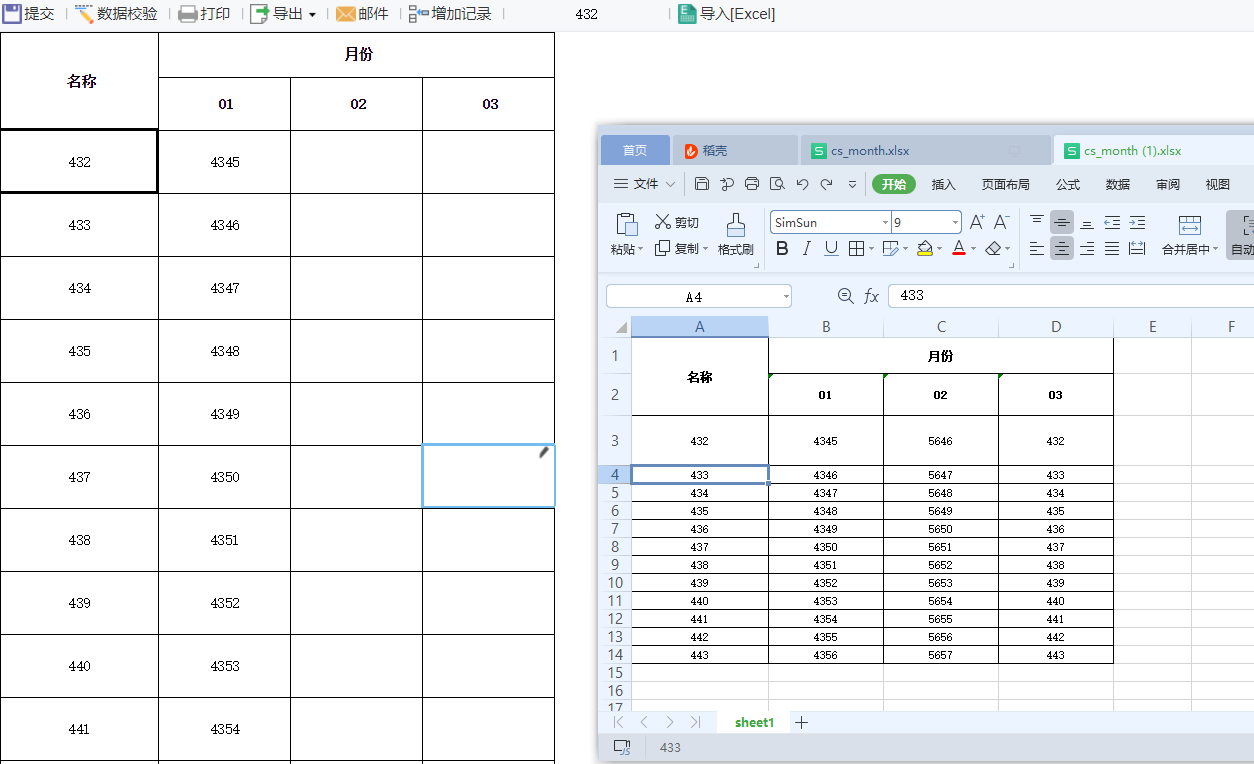
Task: Activate the 格式刷 format painter
Action: (735, 235)
